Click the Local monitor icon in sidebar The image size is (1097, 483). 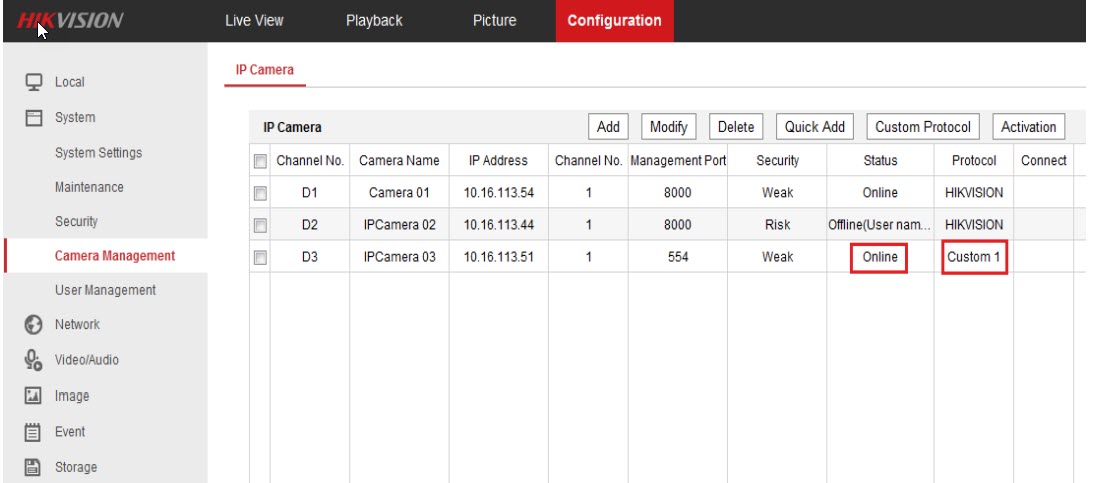coord(33,82)
